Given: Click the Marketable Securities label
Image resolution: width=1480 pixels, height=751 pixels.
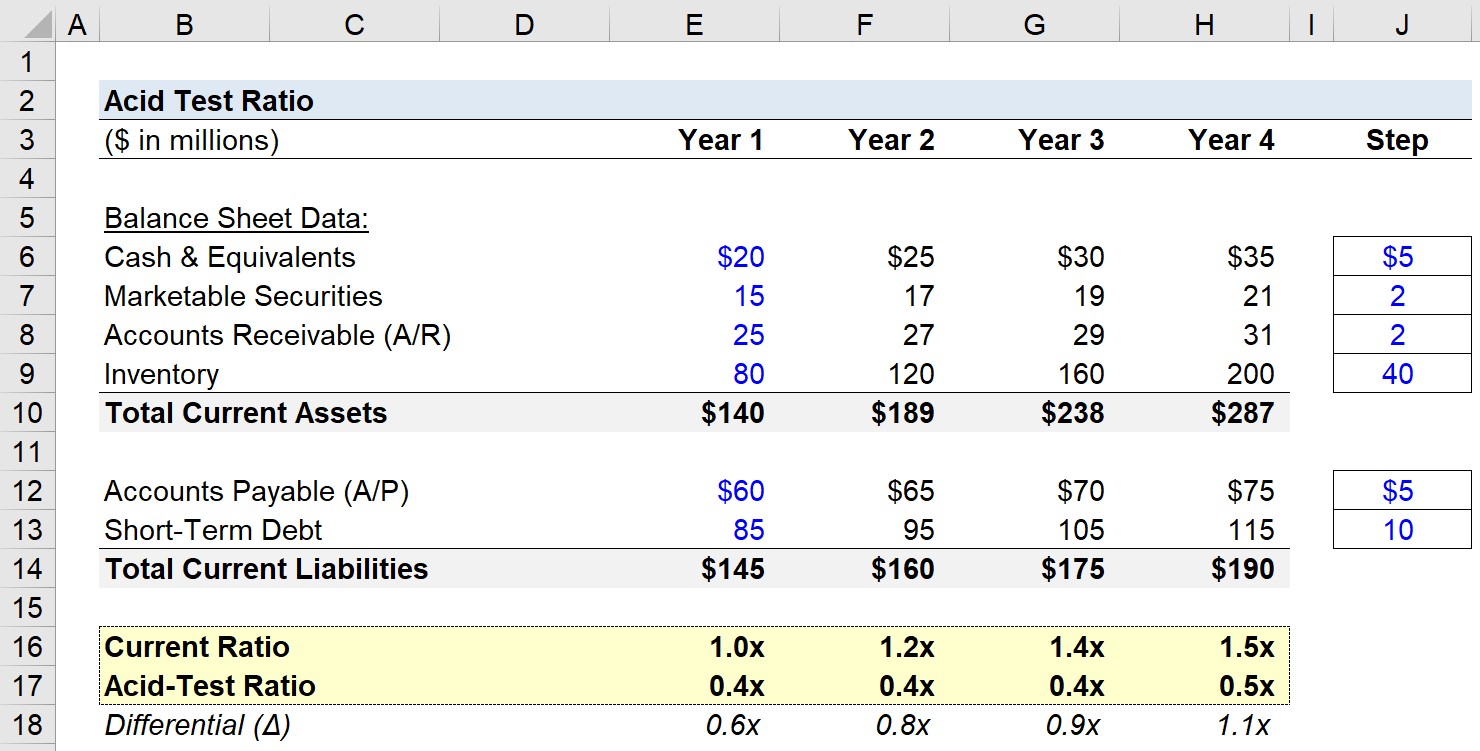Looking at the screenshot, I should coord(243,296).
